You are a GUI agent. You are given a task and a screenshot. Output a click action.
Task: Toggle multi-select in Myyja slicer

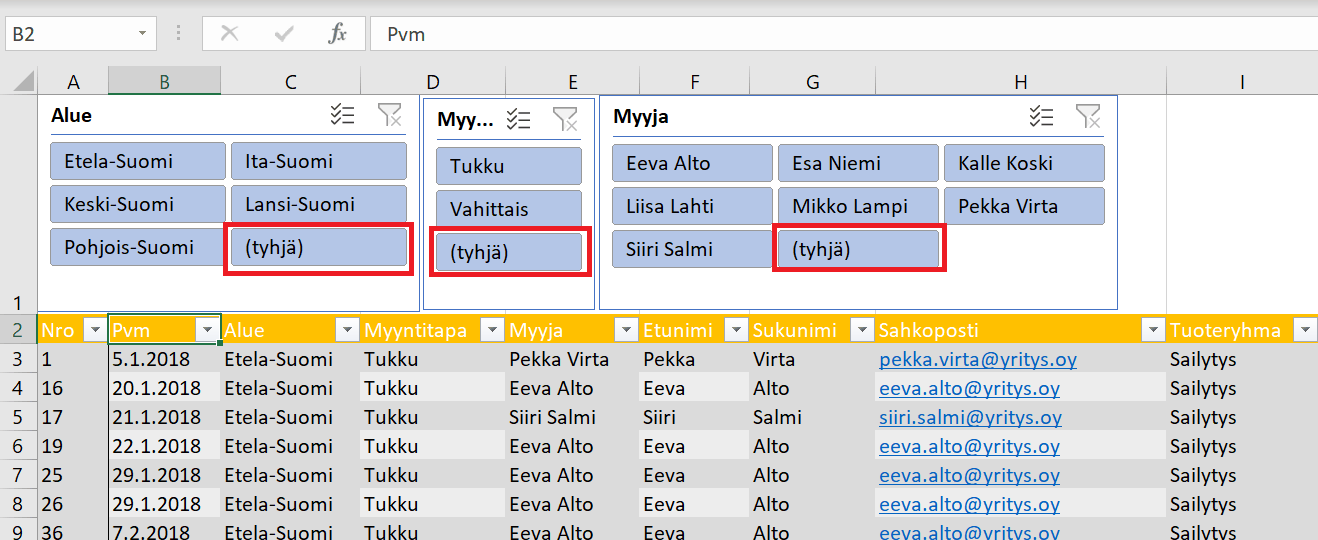pos(1042,116)
